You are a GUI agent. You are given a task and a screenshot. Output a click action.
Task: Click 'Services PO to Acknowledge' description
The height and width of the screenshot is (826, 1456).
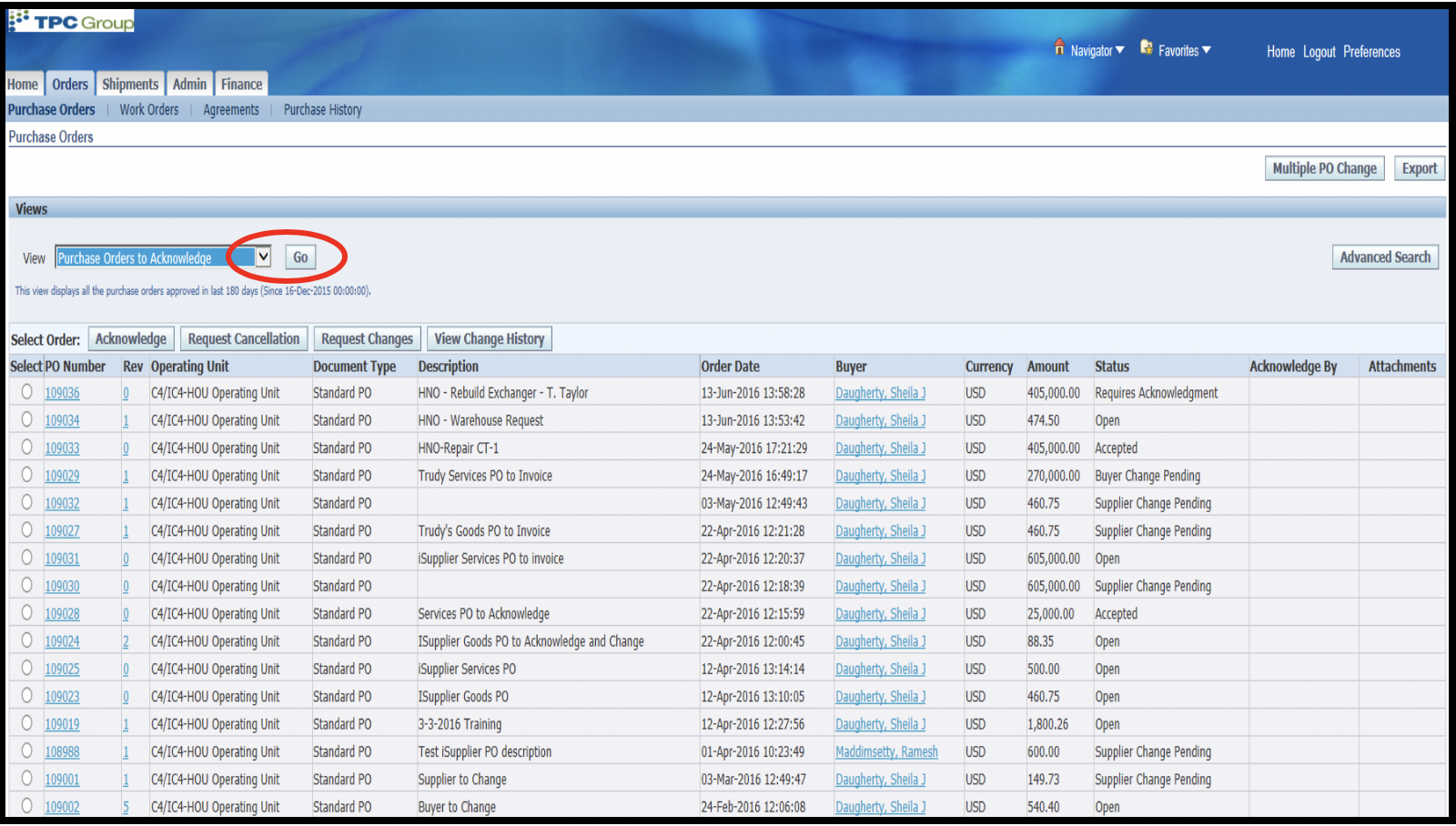tap(483, 614)
